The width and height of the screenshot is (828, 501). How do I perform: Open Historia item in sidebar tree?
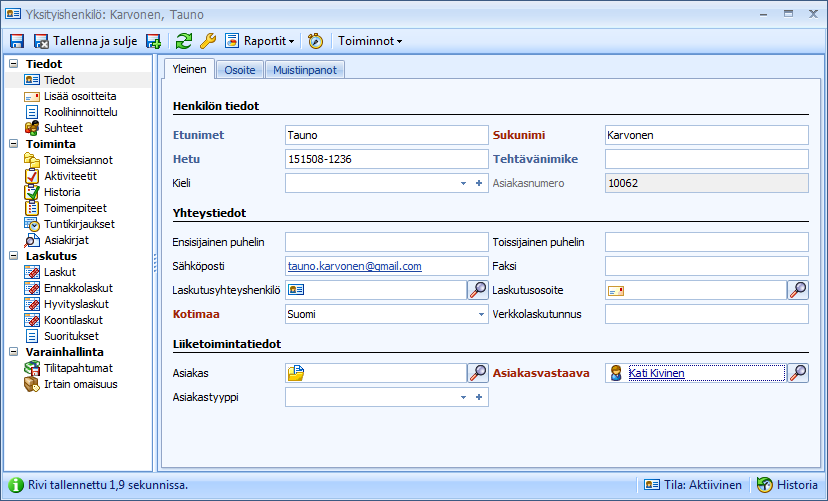pyautogui.click(x=52, y=192)
